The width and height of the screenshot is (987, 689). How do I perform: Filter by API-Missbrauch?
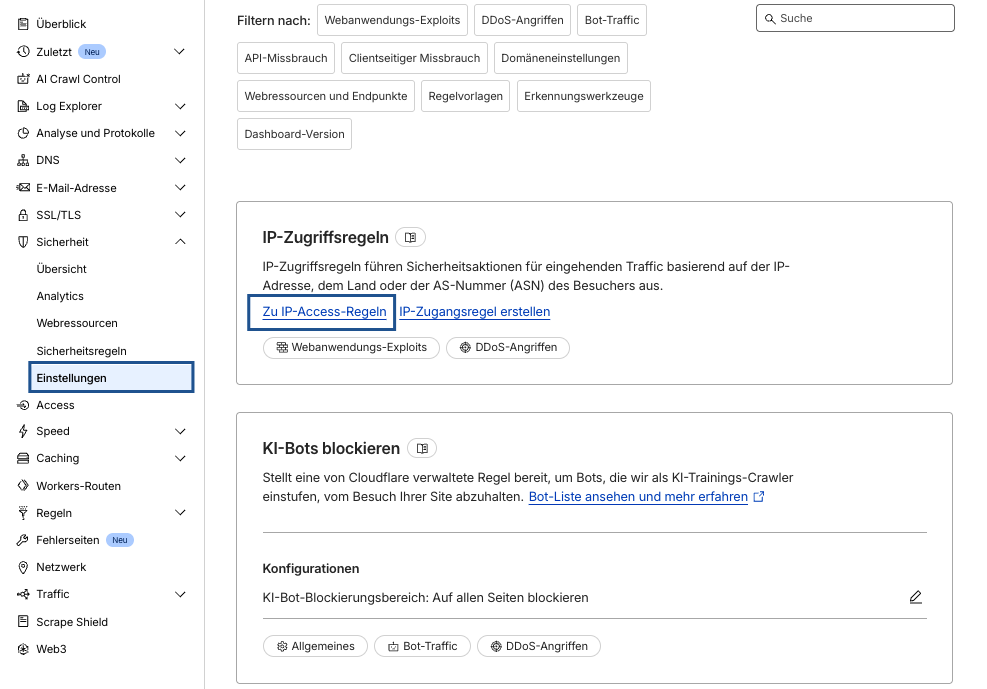(286, 58)
